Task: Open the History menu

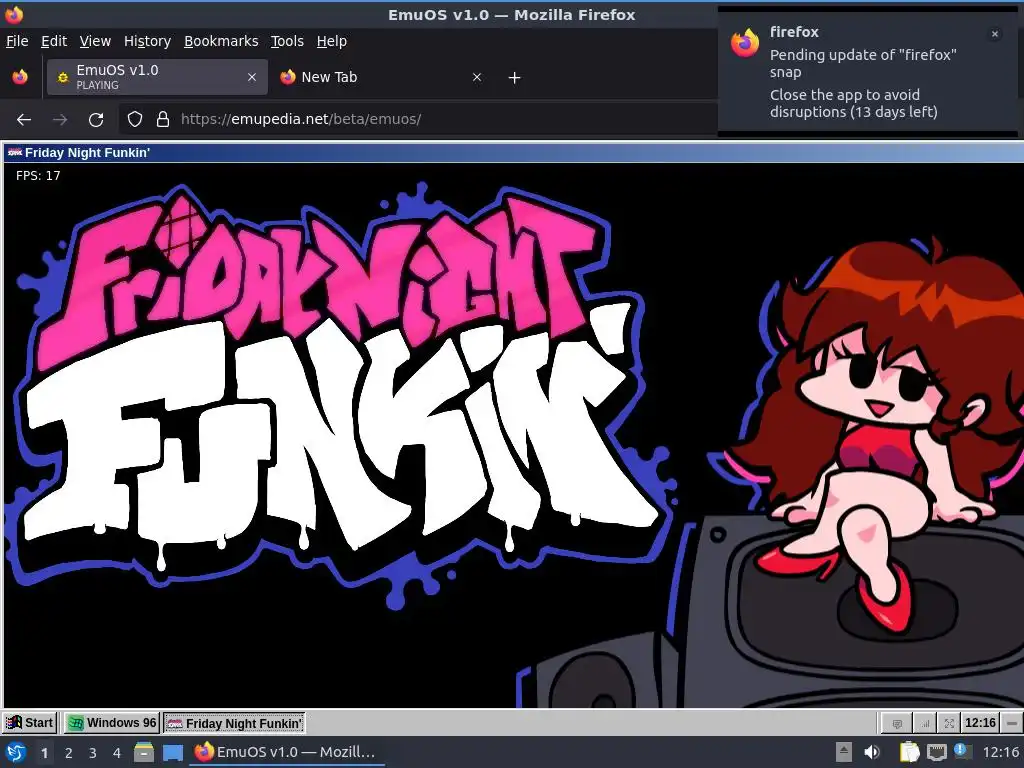Action: [147, 41]
